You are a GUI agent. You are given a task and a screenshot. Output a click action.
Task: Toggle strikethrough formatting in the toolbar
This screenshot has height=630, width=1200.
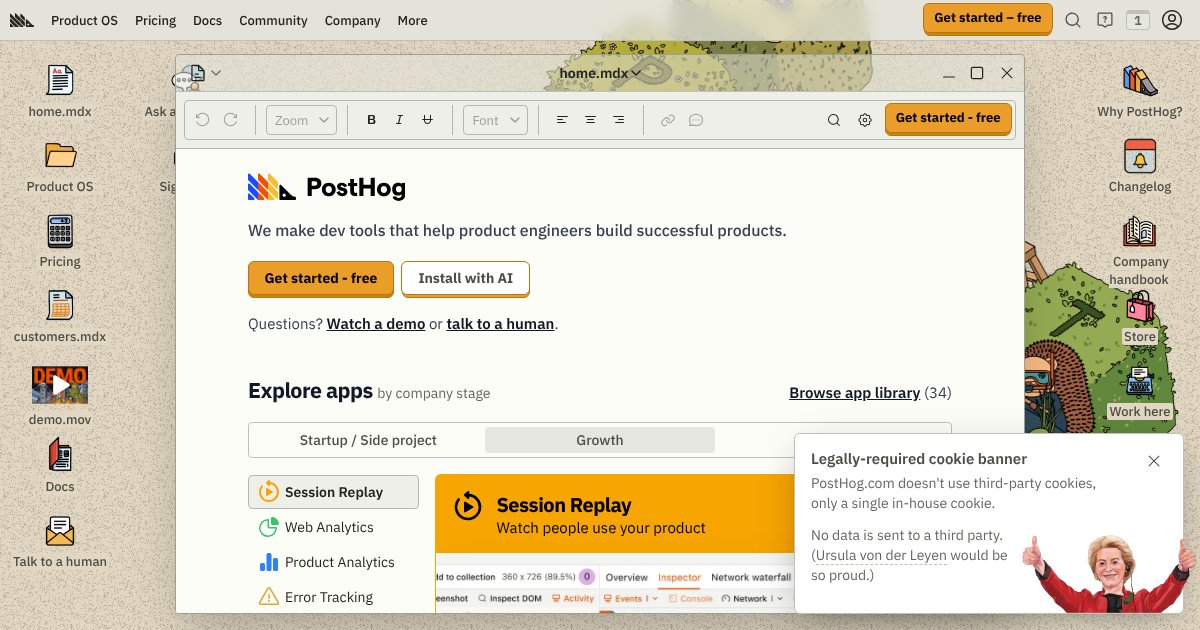pos(427,120)
